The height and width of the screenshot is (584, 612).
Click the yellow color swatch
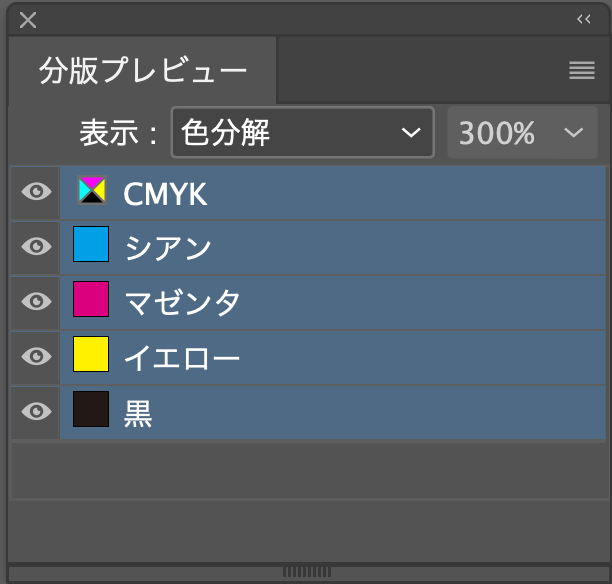(x=91, y=354)
